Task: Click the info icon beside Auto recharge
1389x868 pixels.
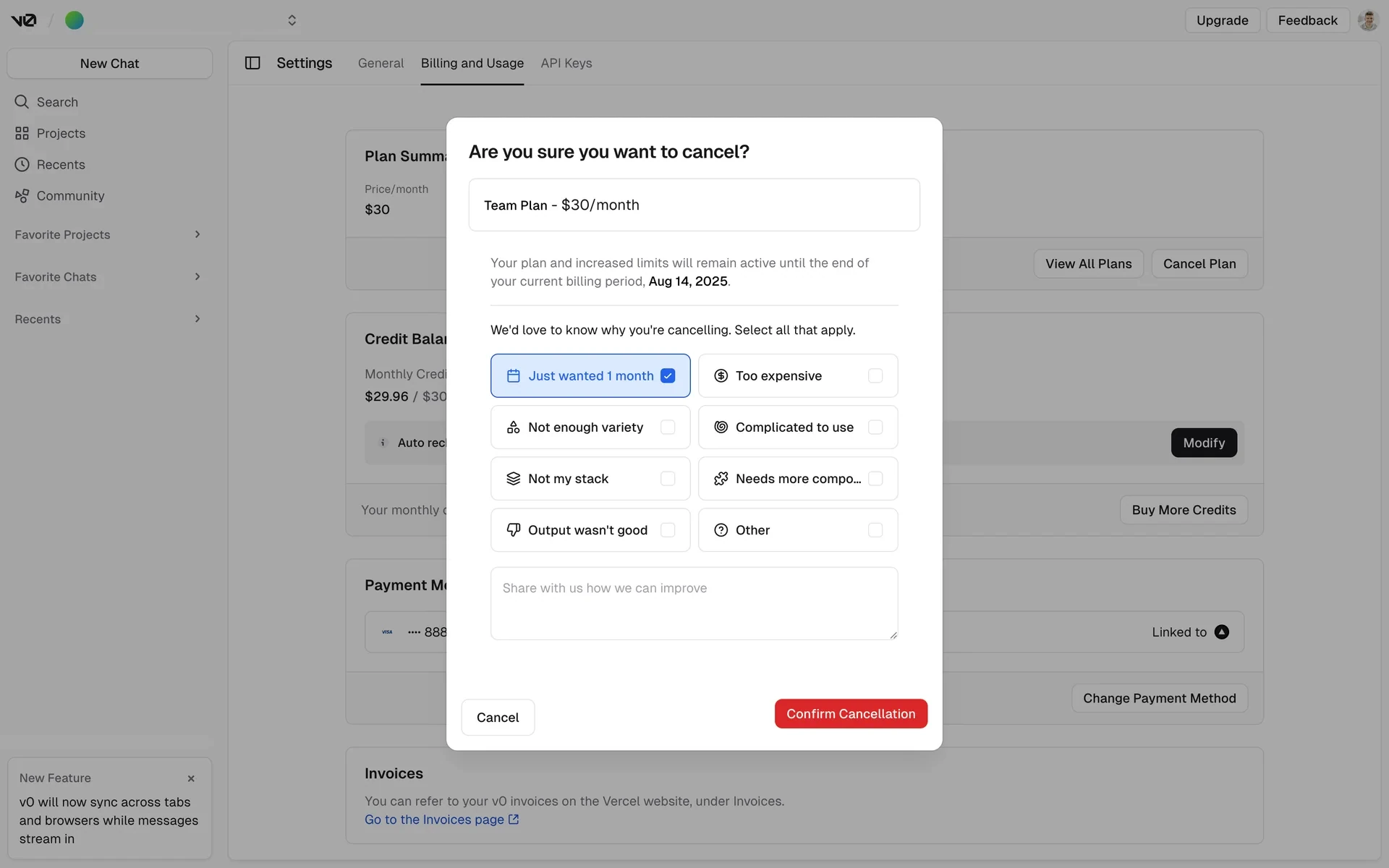Action: pyautogui.click(x=383, y=443)
